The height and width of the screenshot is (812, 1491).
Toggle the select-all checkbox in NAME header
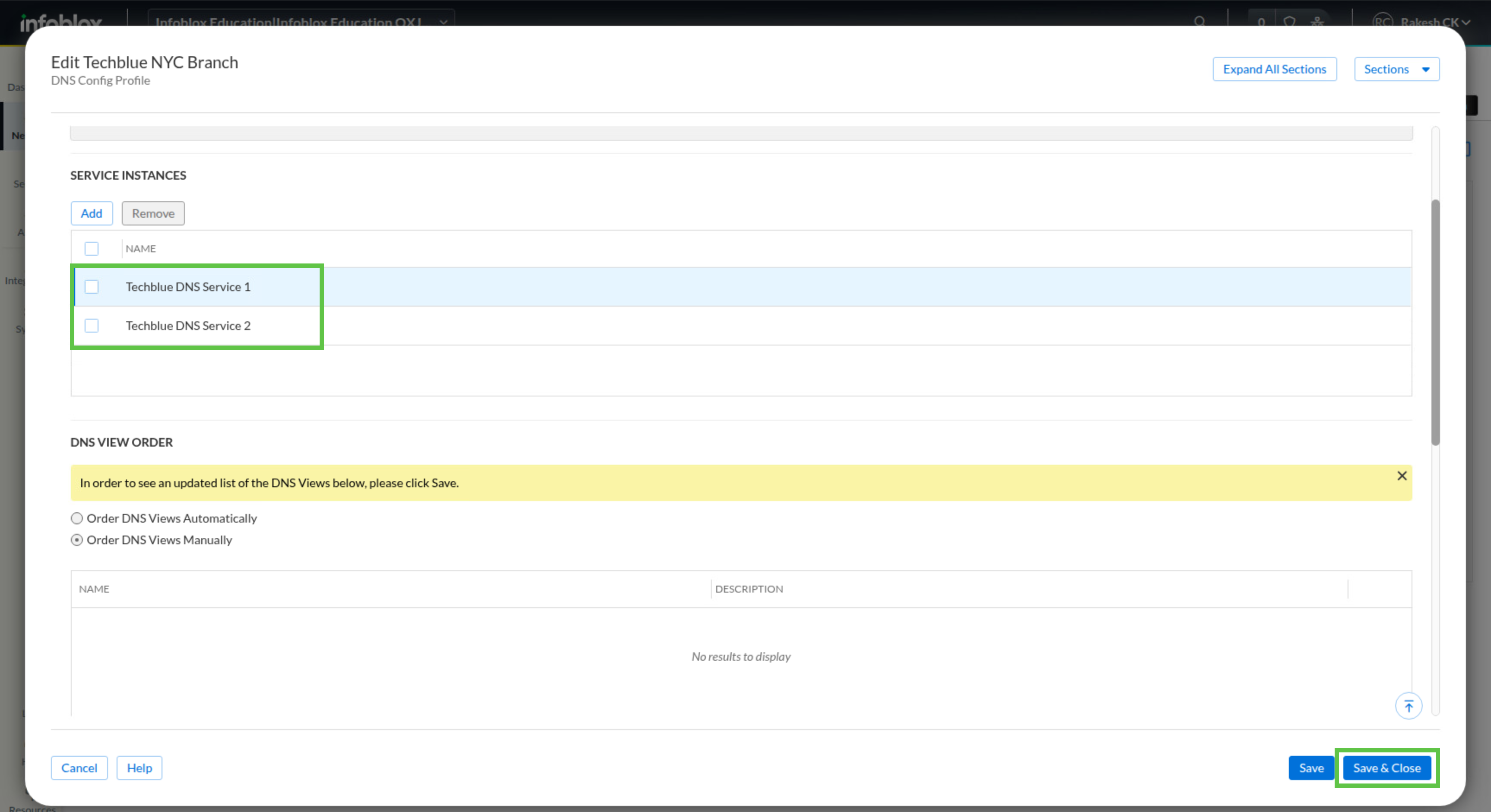[92, 248]
